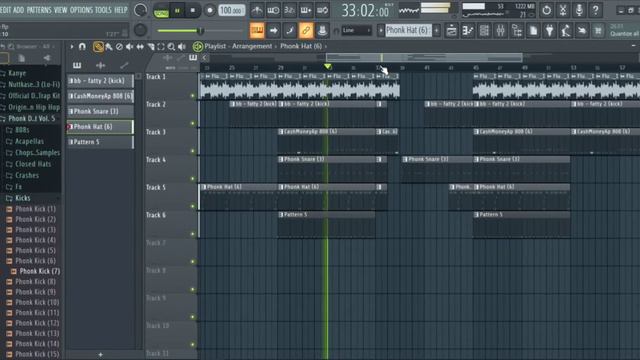Open the project info document icon

point(533,31)
